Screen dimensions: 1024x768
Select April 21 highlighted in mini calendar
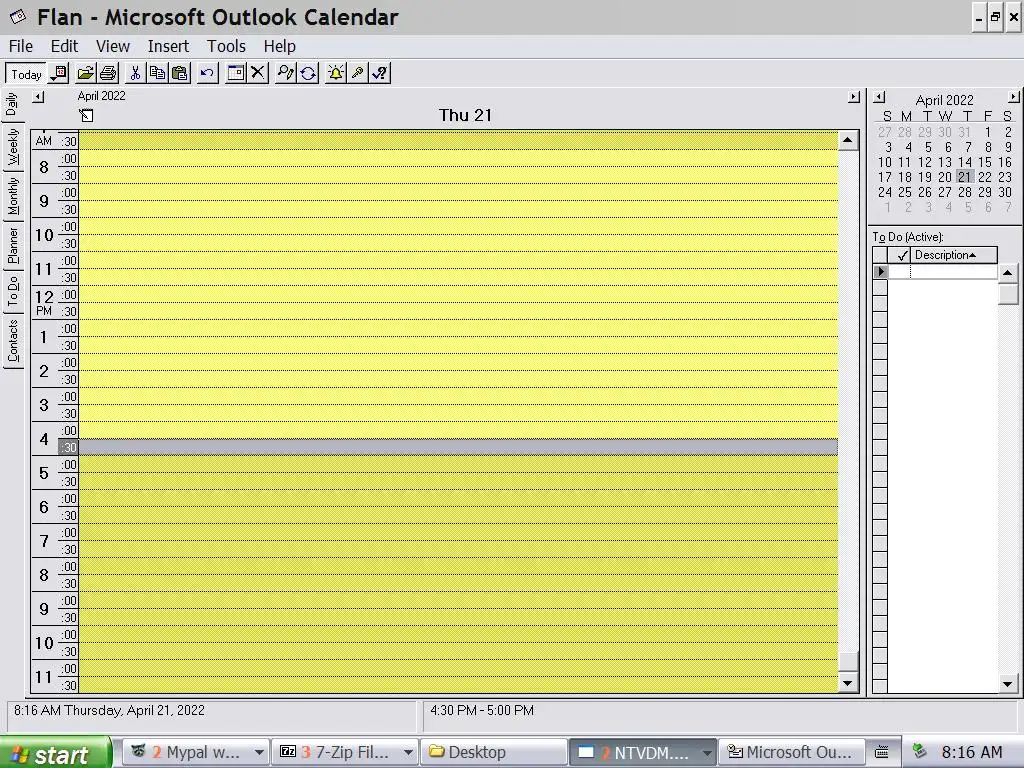(x=965, y=177)
